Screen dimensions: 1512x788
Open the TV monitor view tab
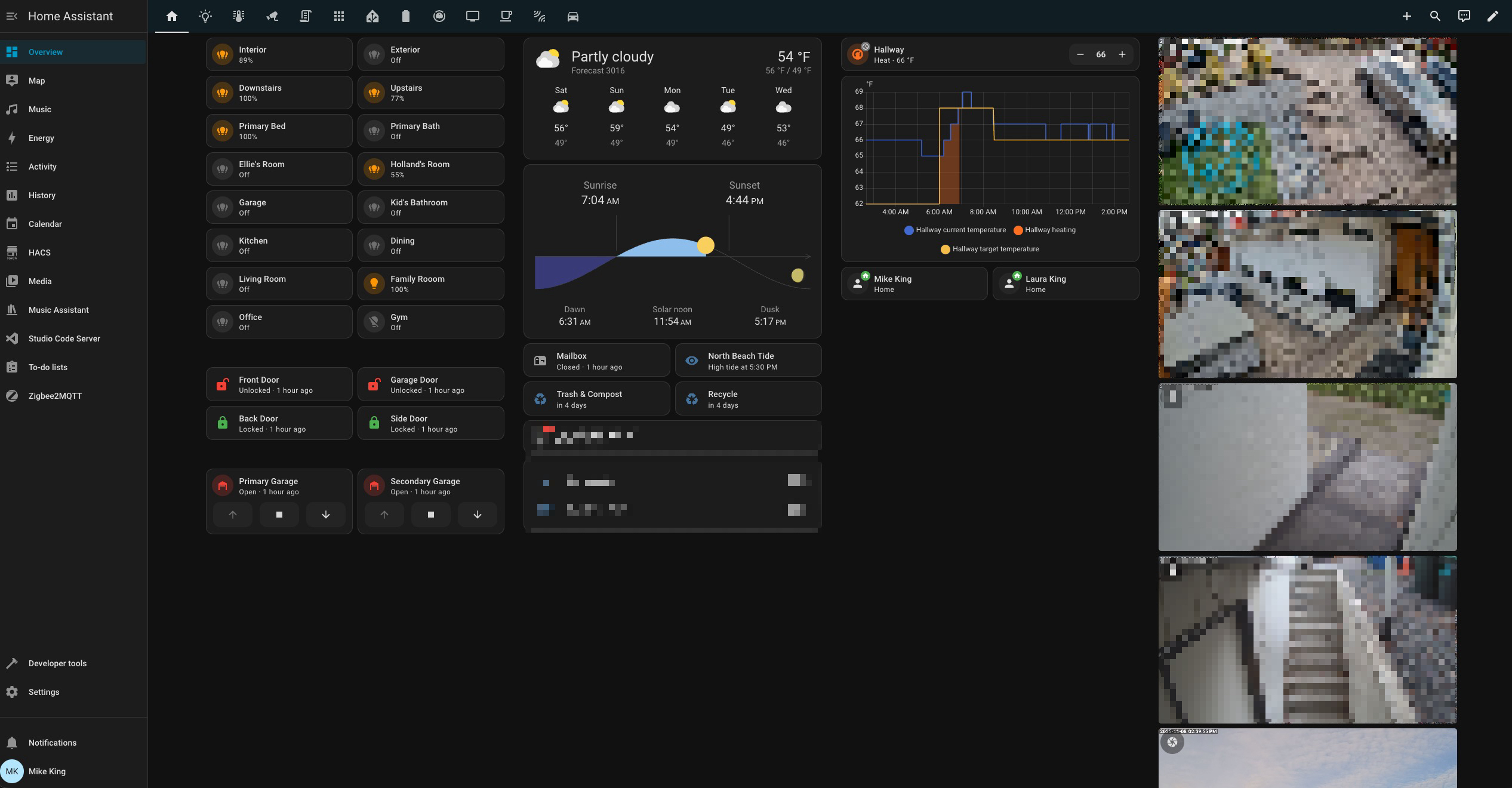click(x=473, y=16)
